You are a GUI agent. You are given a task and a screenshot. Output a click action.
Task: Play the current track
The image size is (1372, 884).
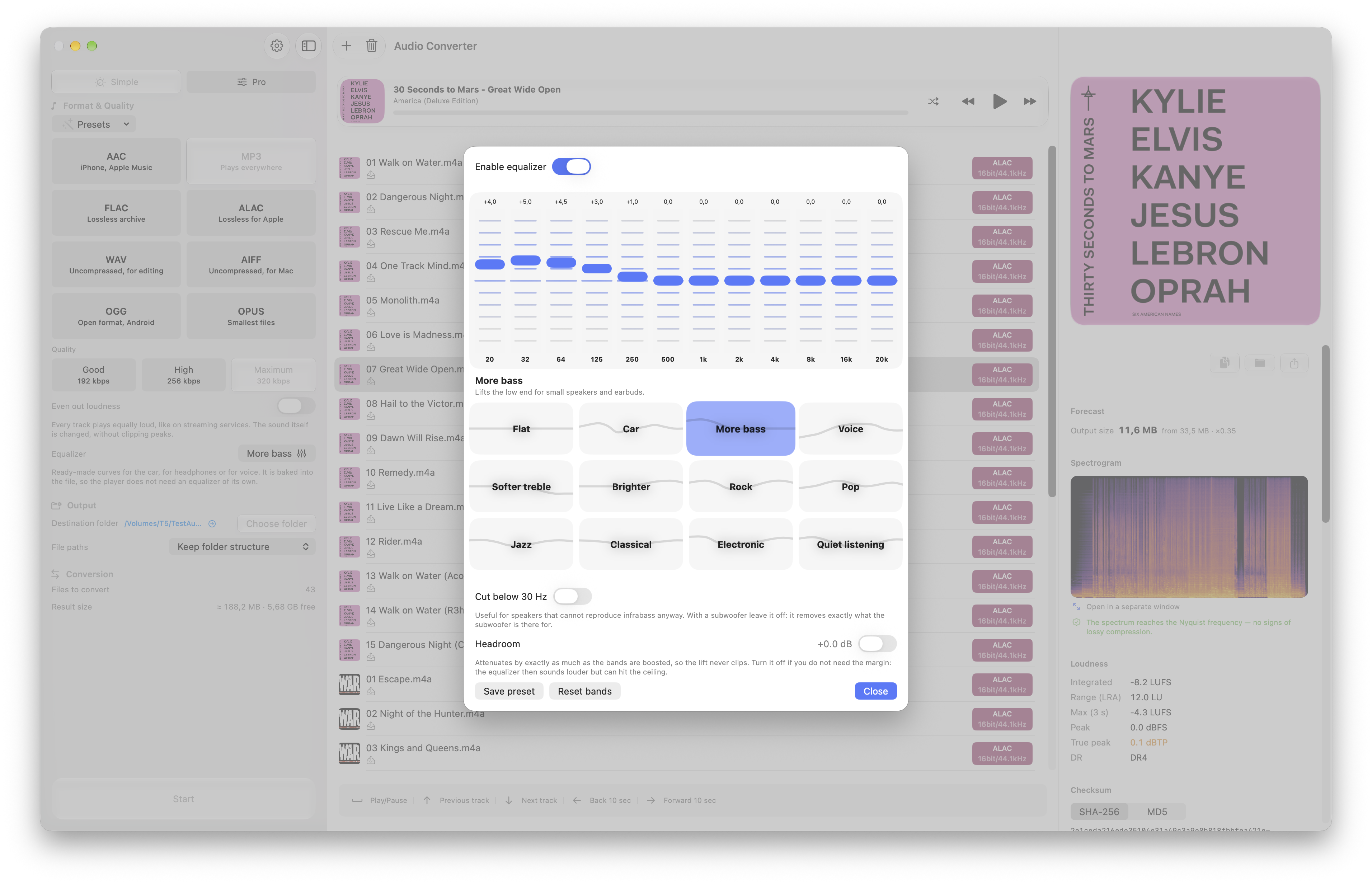(1000, 102)
